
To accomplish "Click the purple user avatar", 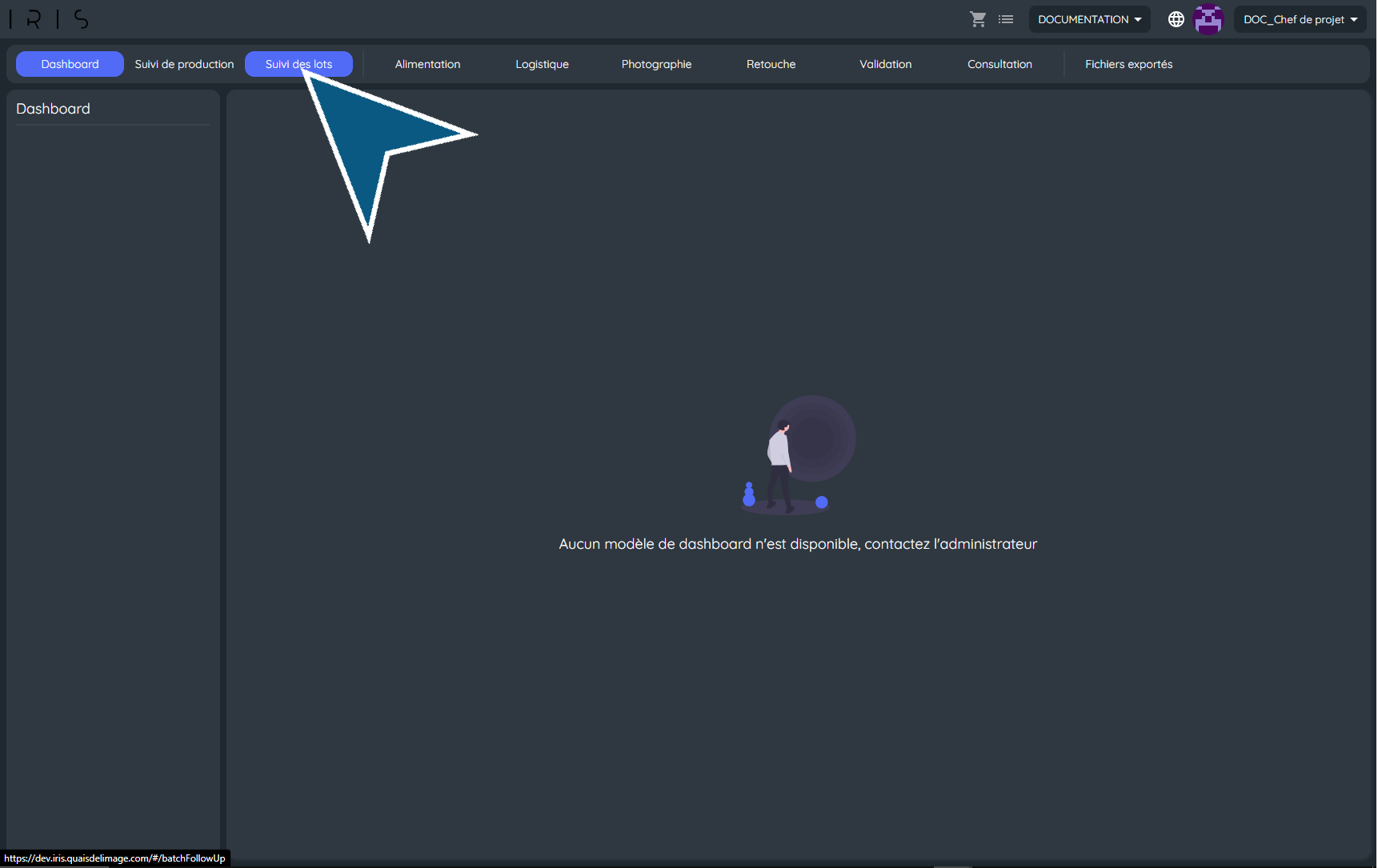I will (x=1208, y=19).
